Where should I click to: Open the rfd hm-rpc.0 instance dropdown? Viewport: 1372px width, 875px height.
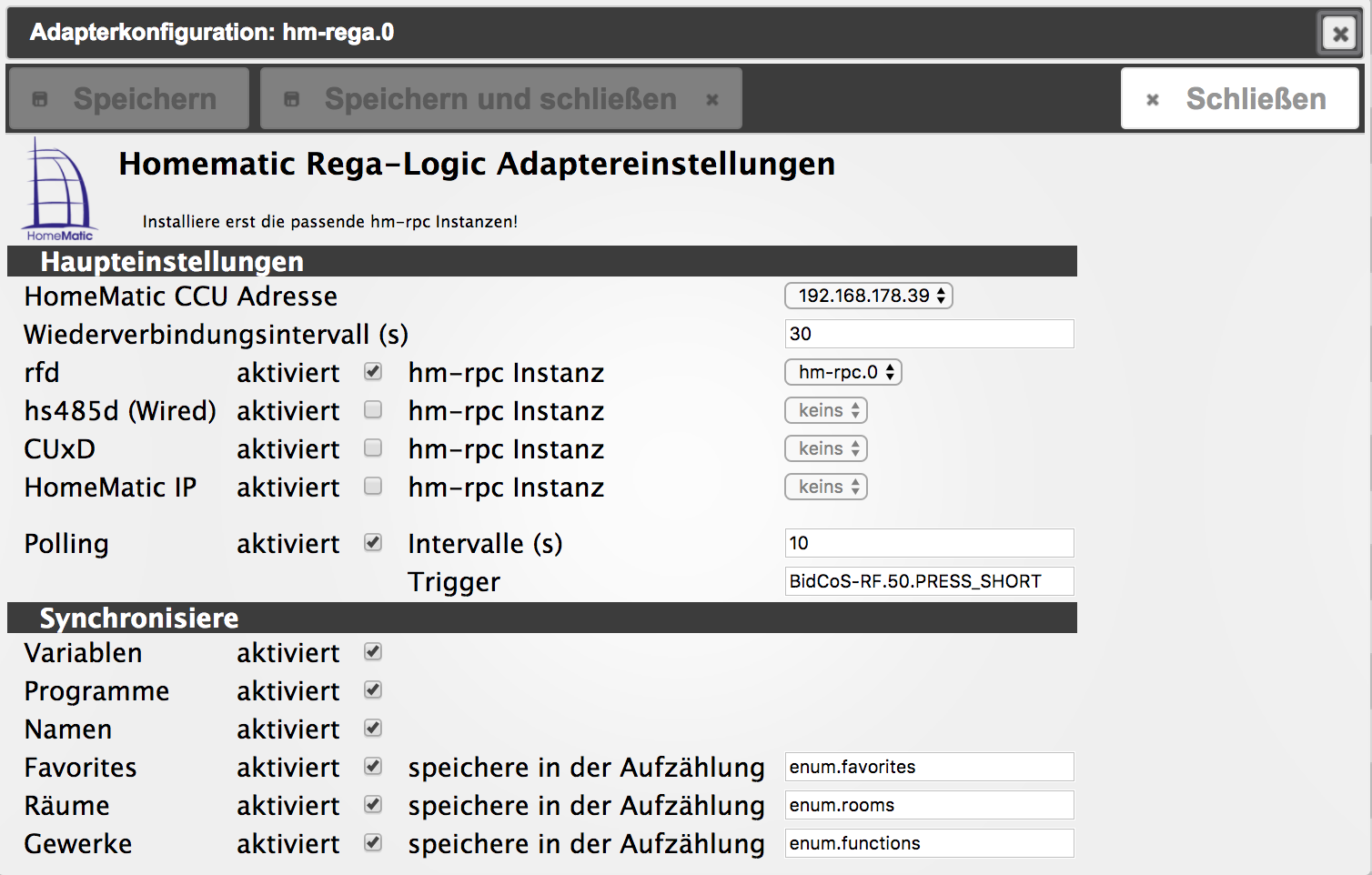pos(842,372)
